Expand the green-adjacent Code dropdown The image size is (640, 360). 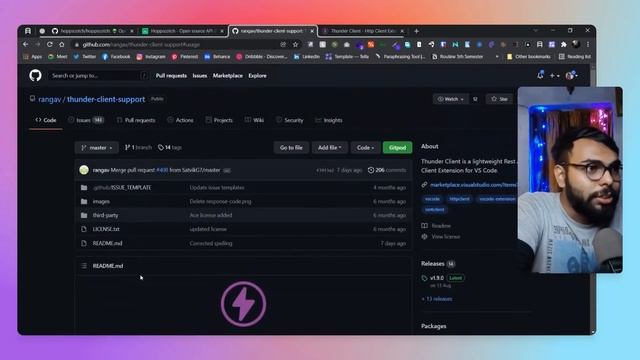click(365, 147)
